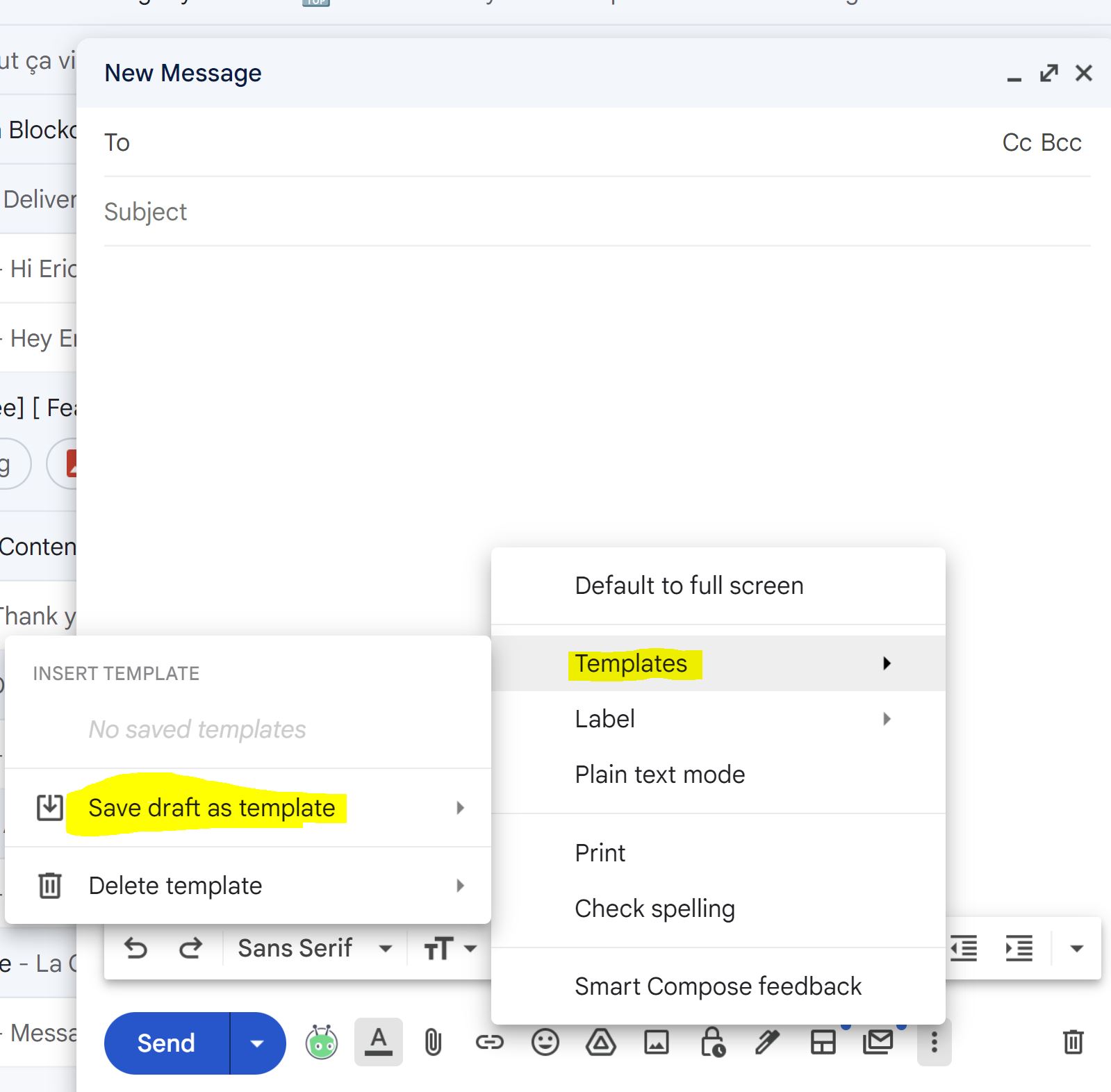
Task: Expand the text size dropdown
Action: tap(450, 948)
